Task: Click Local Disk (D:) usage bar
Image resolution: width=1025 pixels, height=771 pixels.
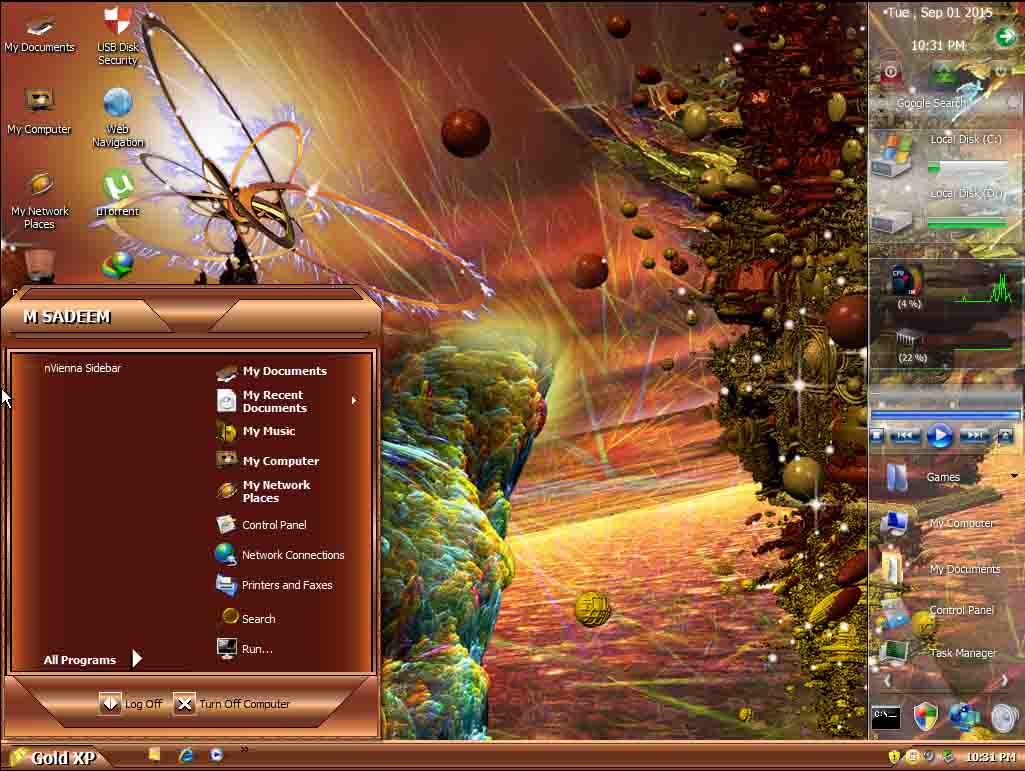Action: coord(968,223)
